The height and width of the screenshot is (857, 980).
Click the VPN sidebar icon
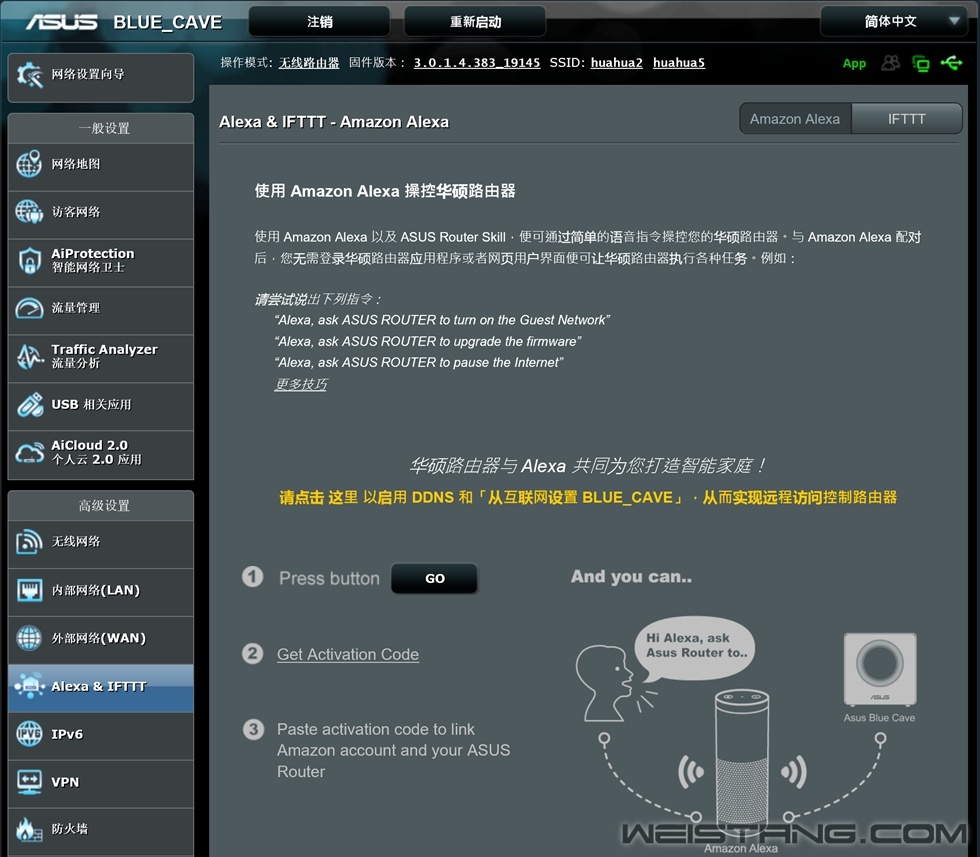point(29,782)
